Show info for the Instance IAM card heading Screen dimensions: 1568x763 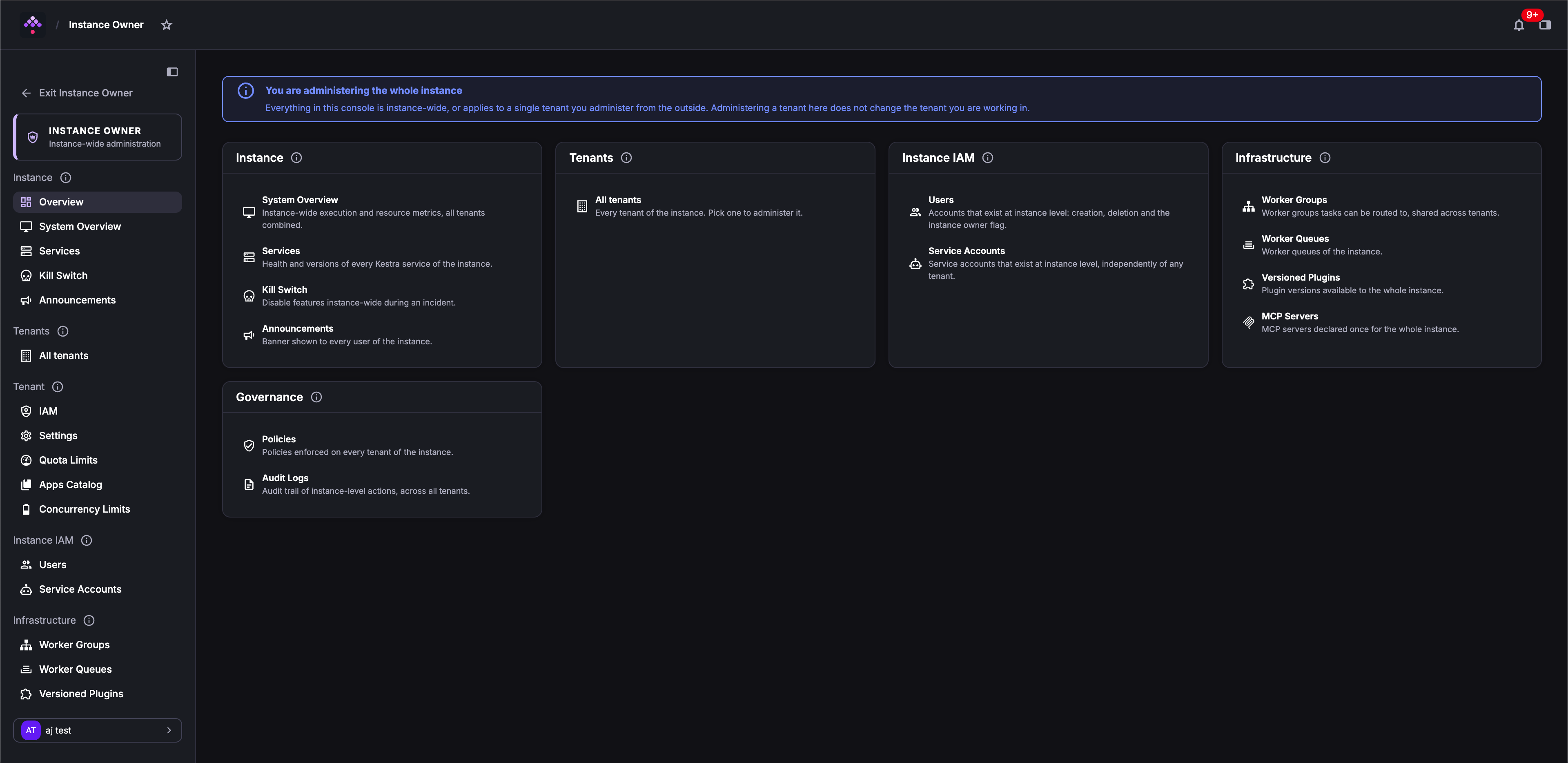click(x=988, y=158)
